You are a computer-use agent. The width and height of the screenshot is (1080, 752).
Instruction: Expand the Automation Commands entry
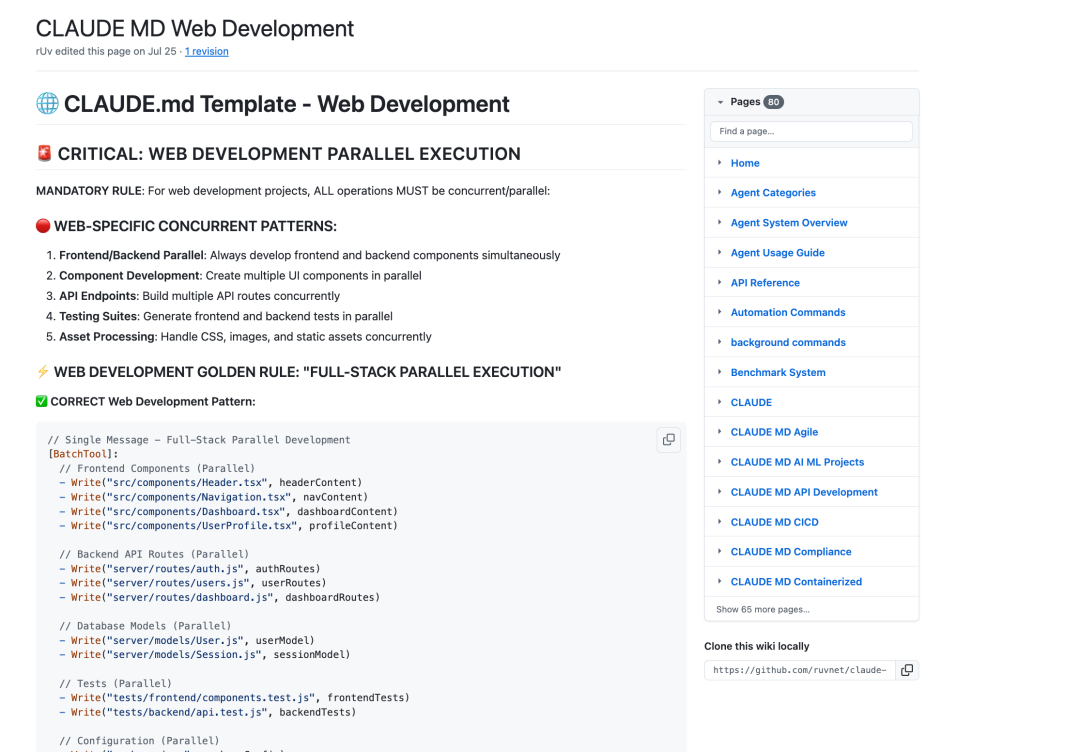click(720, 313)
